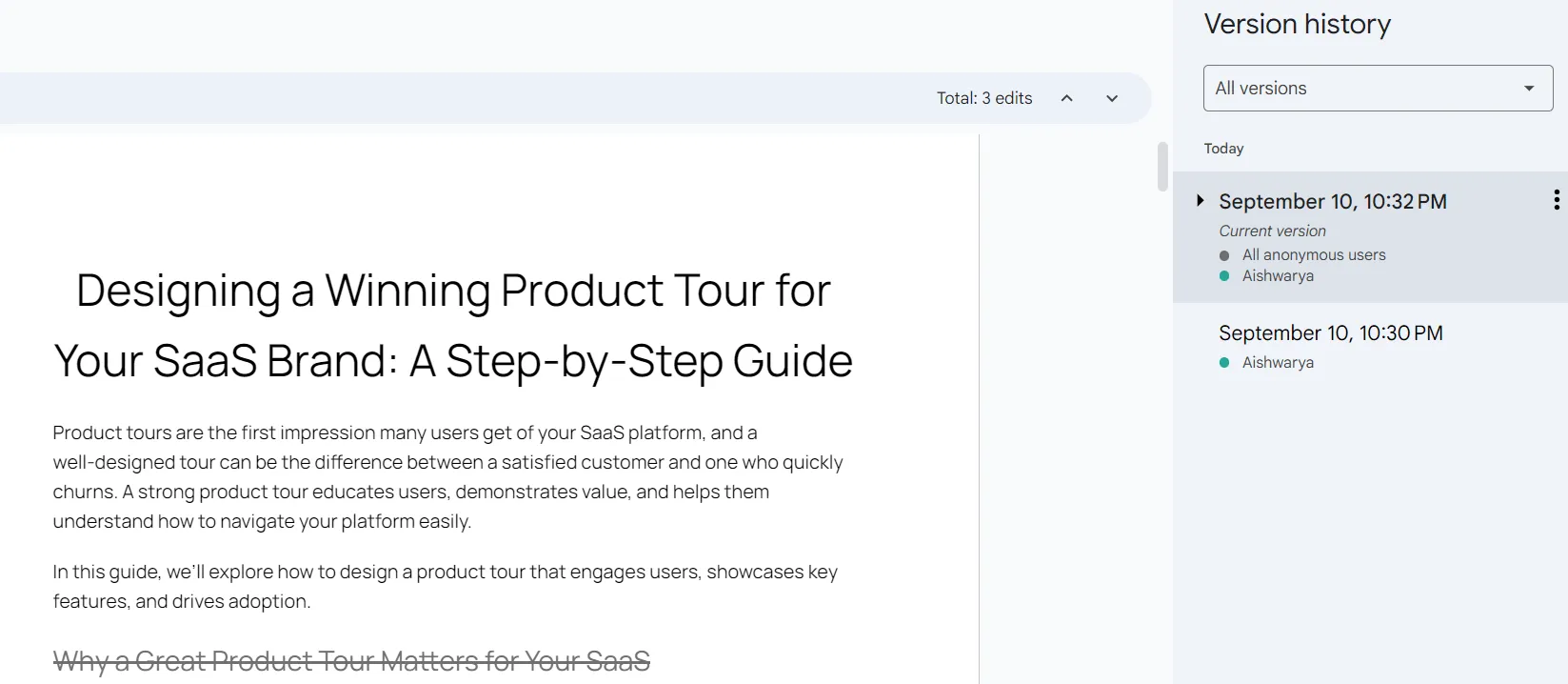Expand the September 10, 10:32 PM version

pyautogui.click(x=1201, y=200)
